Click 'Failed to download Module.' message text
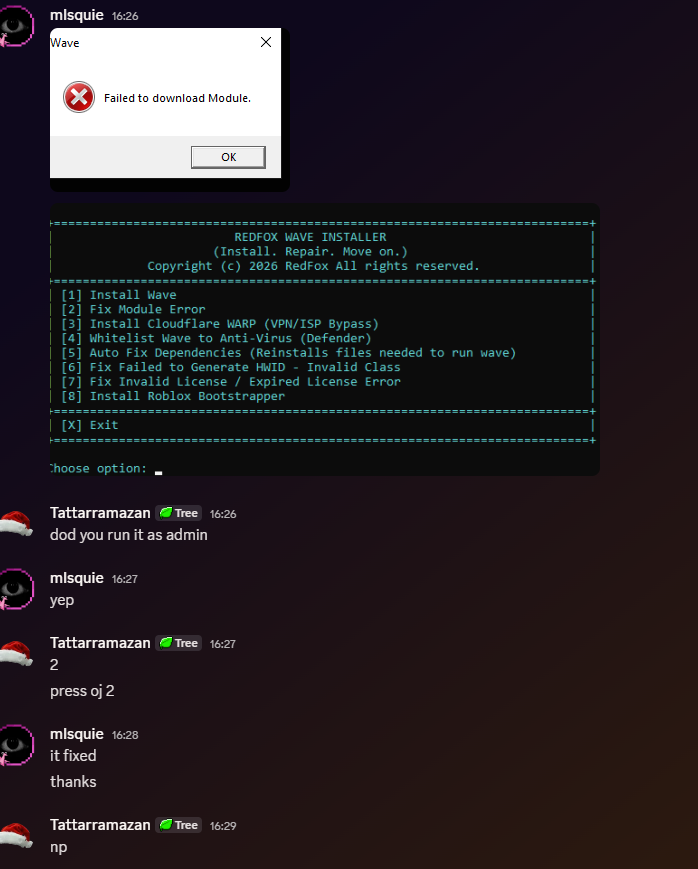The image size is (698, 869). pos(177,98)
